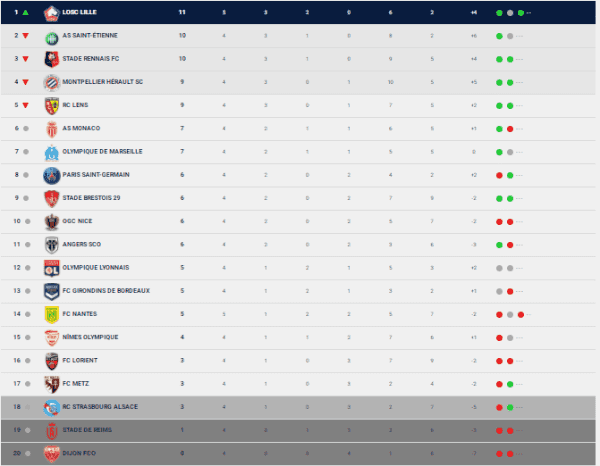
Task: Select the Montpellier Hérault SC crest
Action: coord(52,81)
